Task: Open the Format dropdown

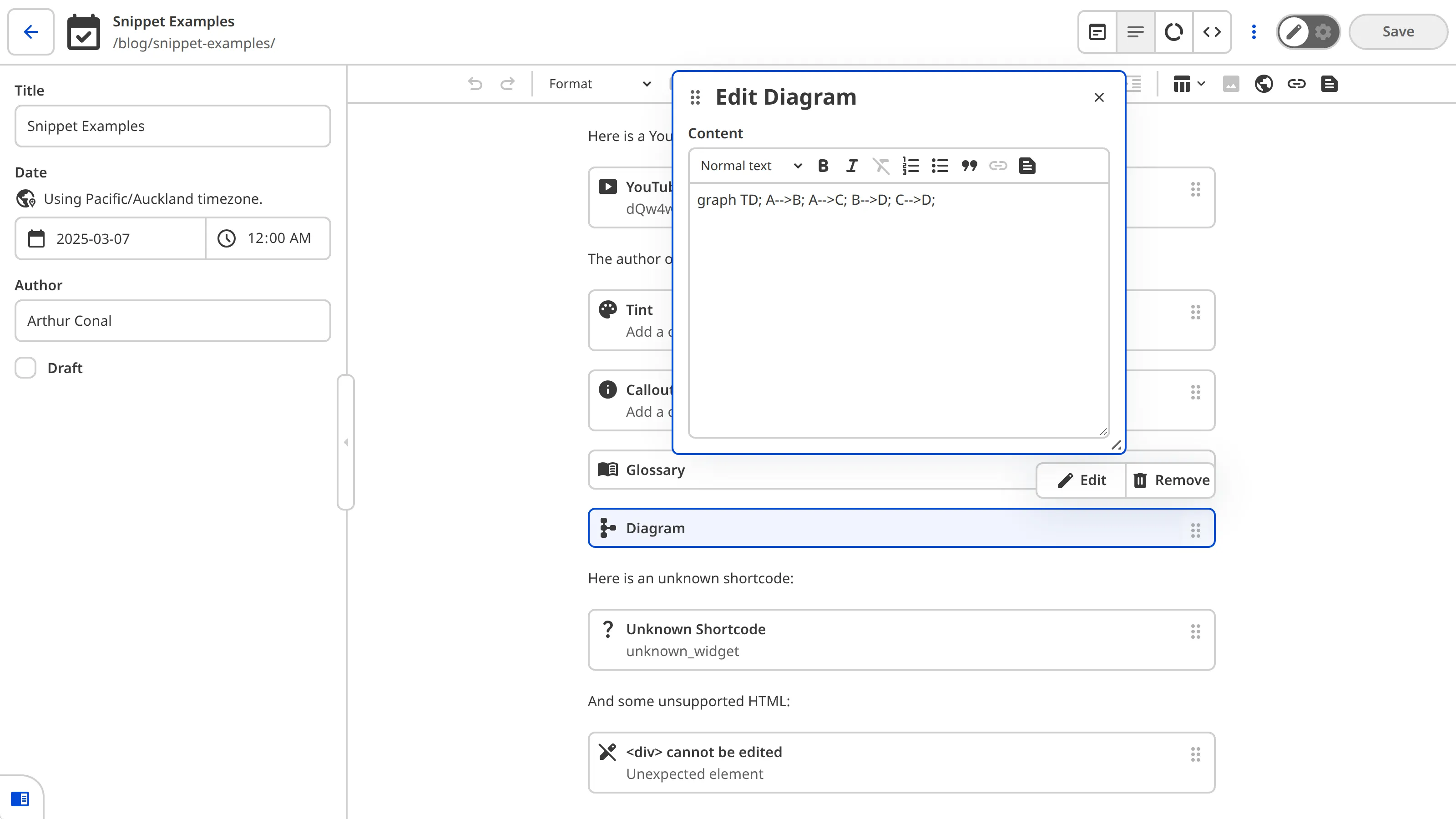Action: pyautogui.click(x=600, y=84)
